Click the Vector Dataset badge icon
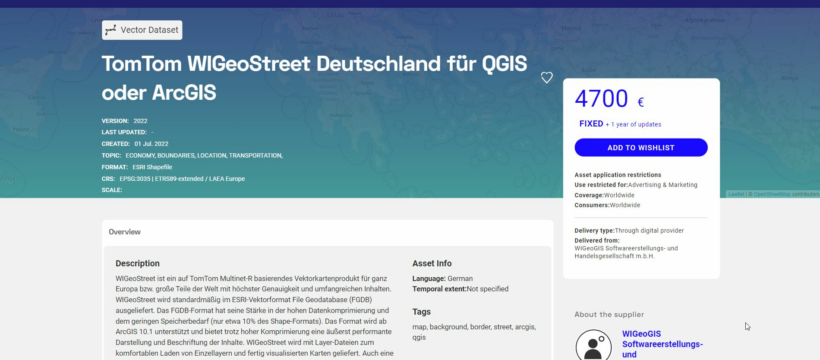The width and height of the screenshot is (820, 360). tap(110, 30)
